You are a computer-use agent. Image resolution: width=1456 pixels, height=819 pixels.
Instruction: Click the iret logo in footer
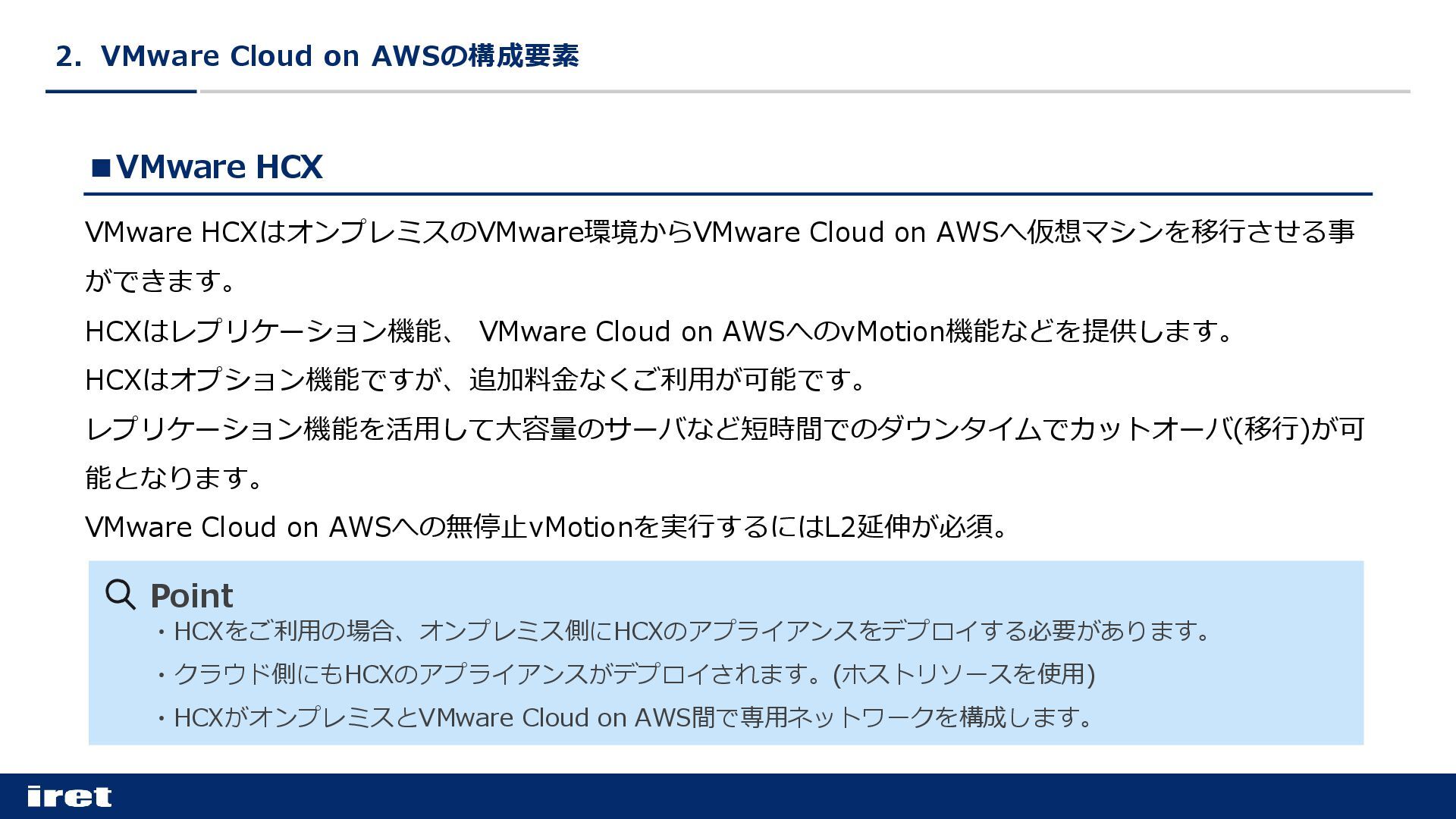70,796
